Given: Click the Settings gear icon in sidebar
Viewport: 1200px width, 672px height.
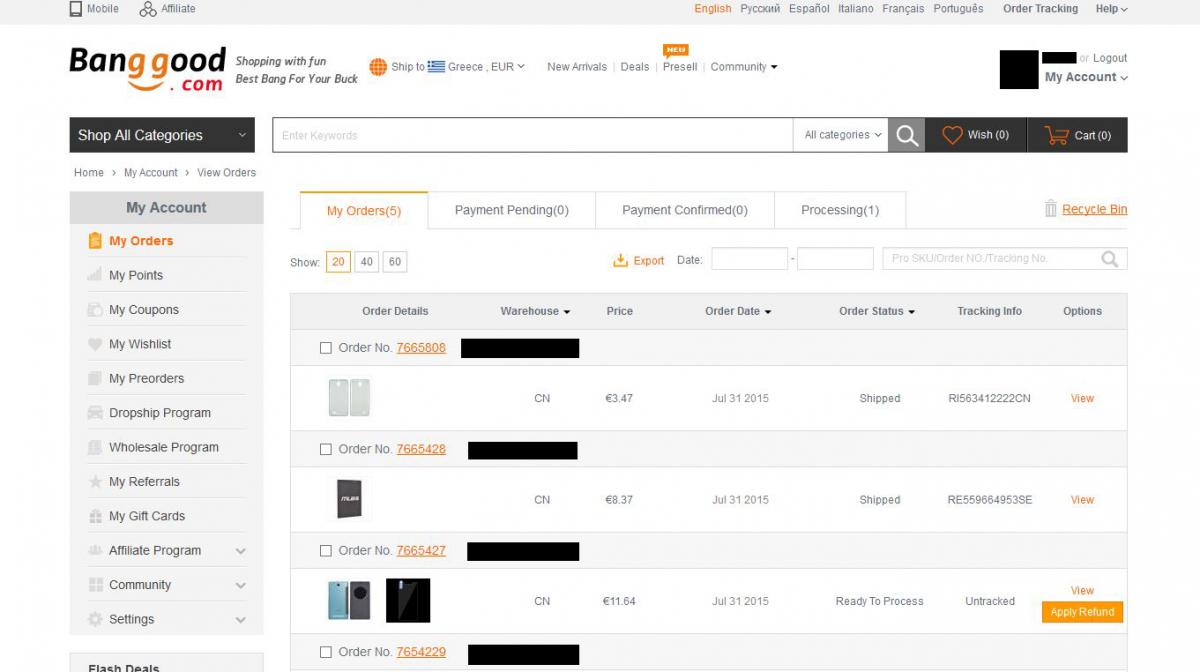Looking at the screenshot, I should pos(95,619).
